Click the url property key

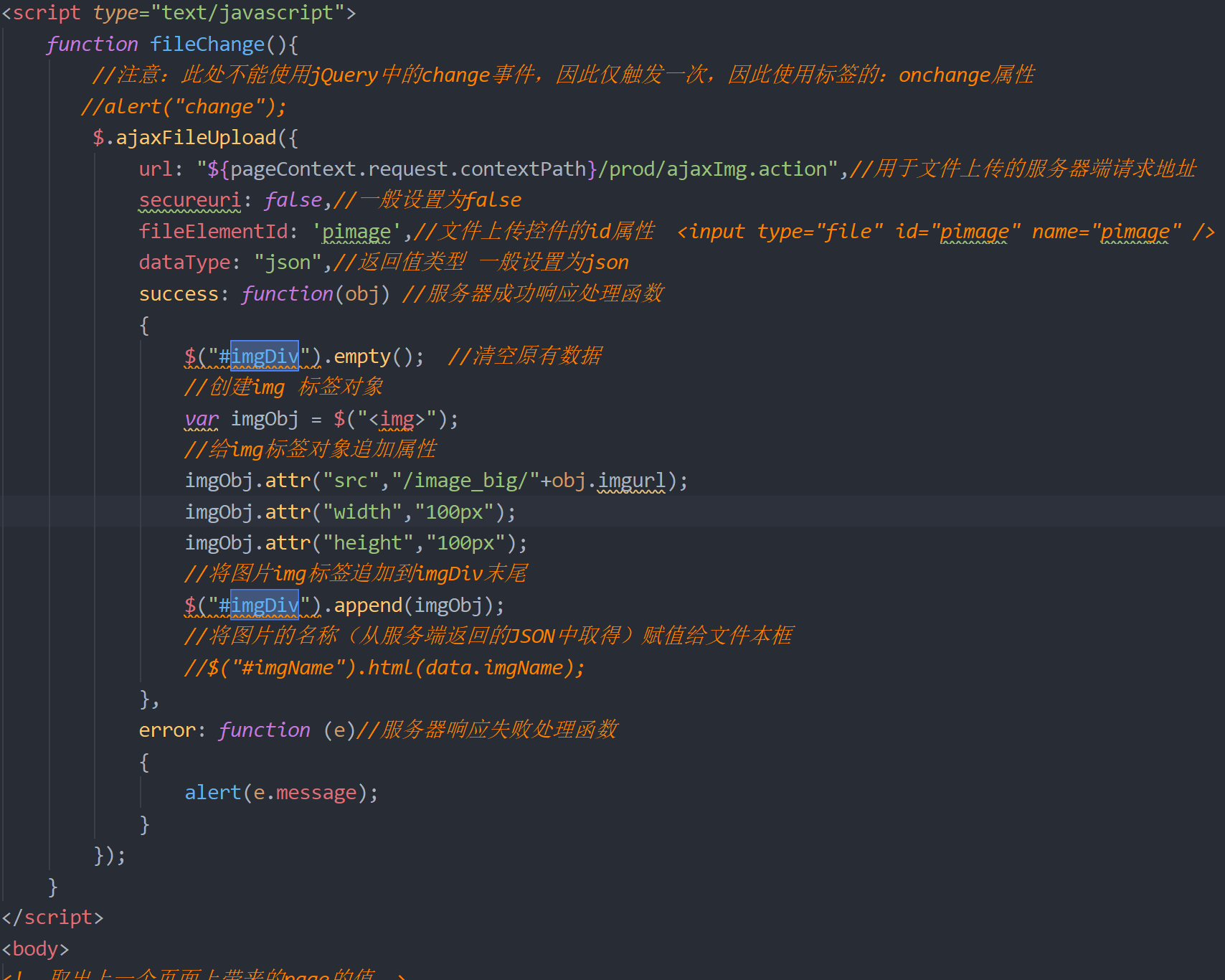pyautogui.click(x=156, y=169)
